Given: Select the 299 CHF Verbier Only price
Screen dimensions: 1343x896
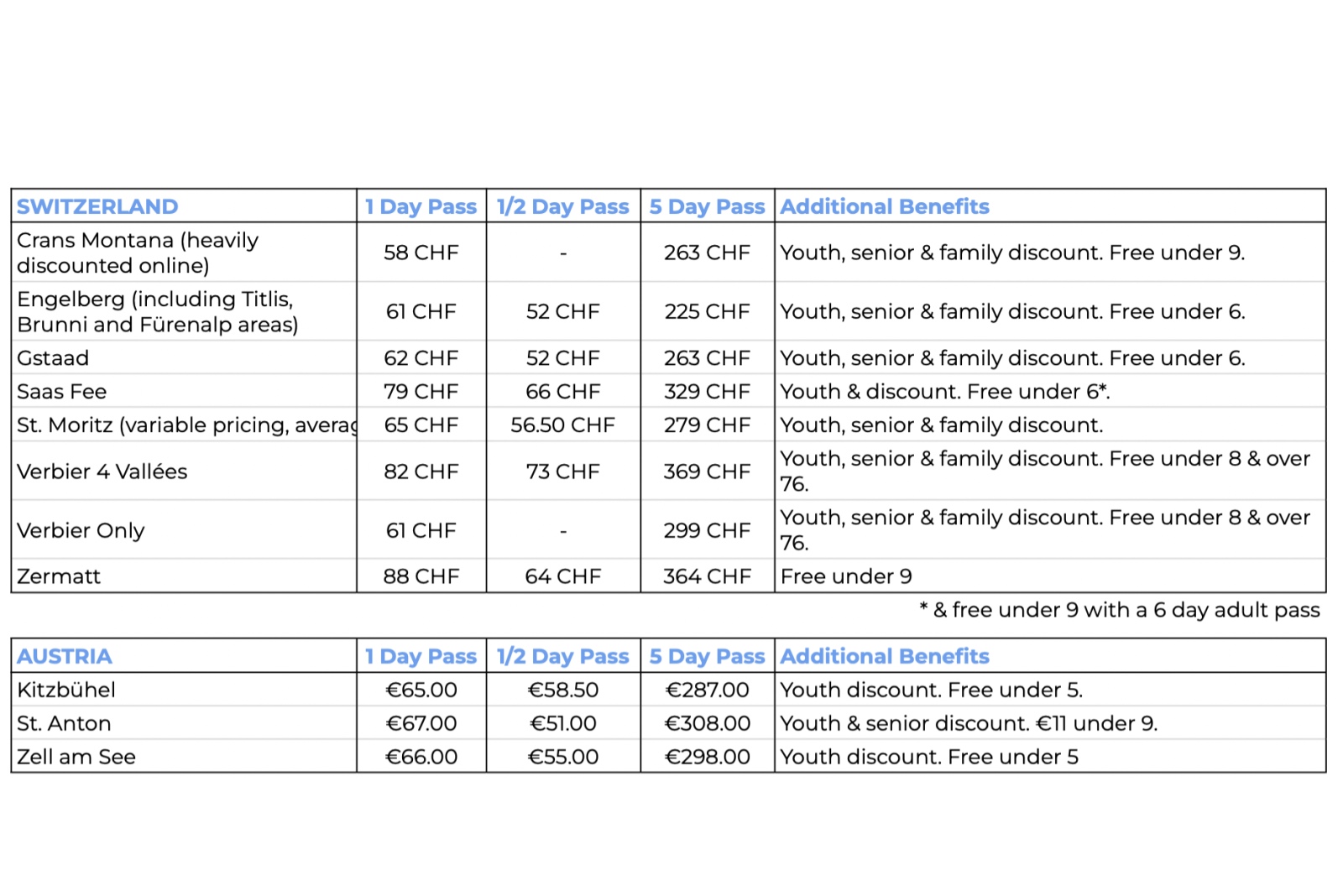Looking at the screenshot, I should point(707,530).
